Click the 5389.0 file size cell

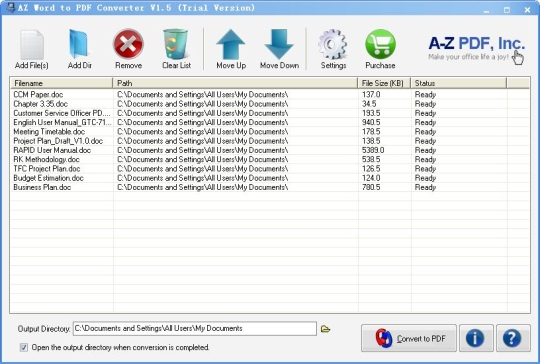pos(373,150)
